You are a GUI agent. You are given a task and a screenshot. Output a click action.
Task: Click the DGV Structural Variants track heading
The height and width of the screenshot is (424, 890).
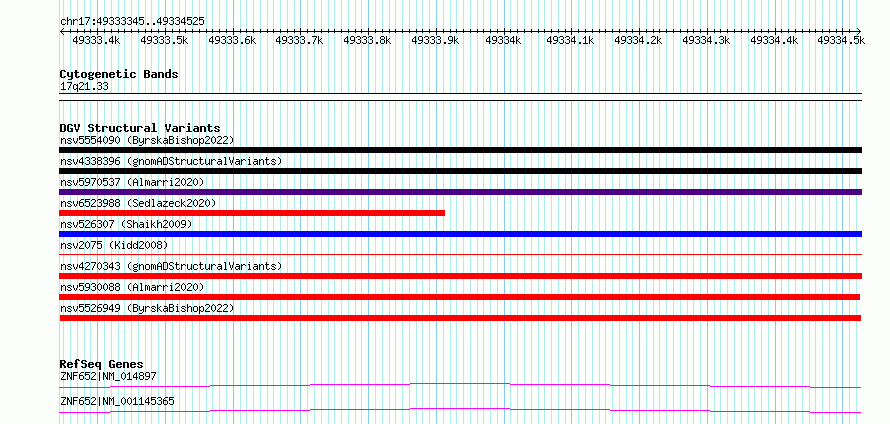click(140, 128)
